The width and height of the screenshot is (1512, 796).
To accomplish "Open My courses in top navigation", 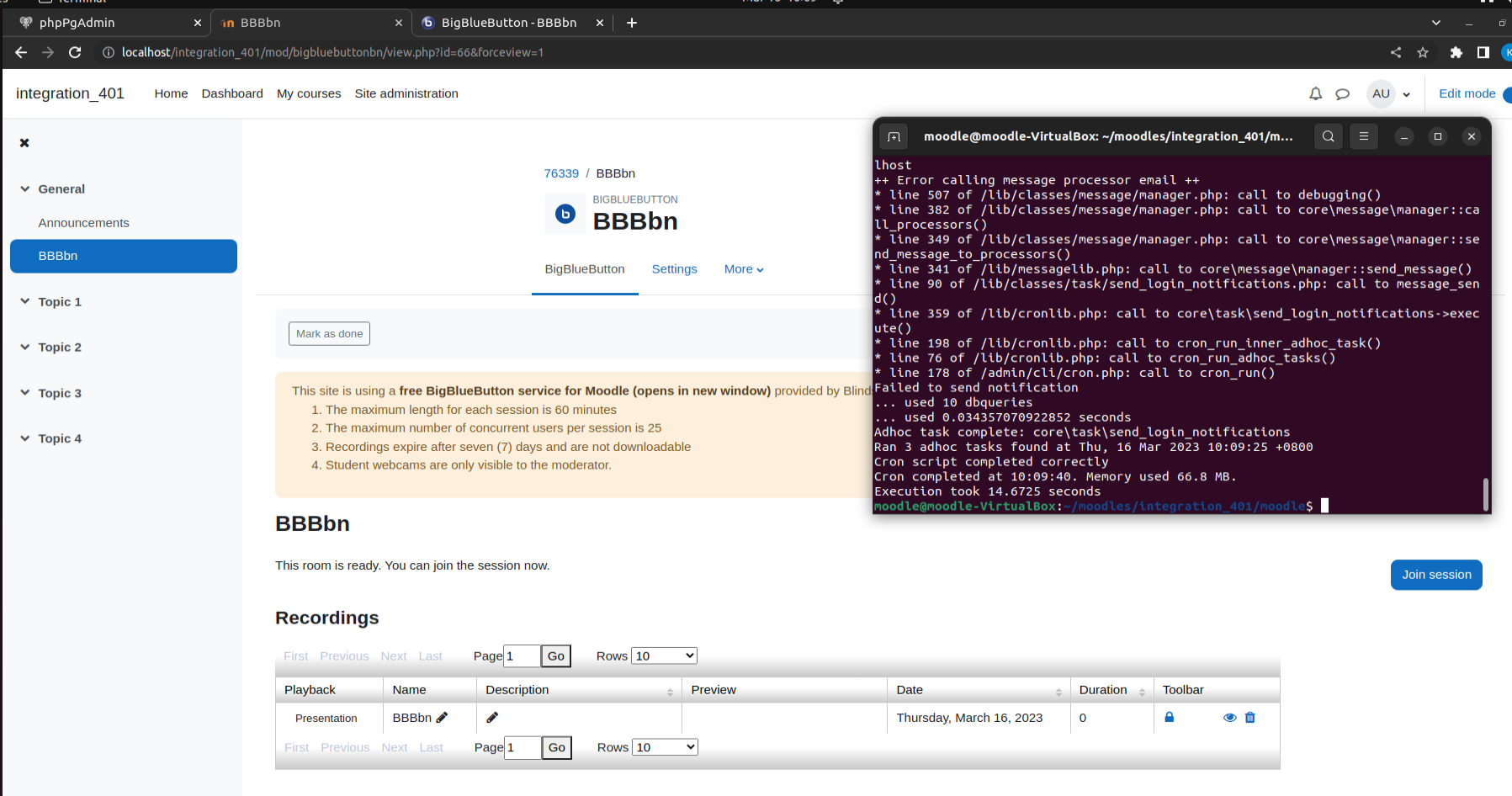I will pos(309,93).
